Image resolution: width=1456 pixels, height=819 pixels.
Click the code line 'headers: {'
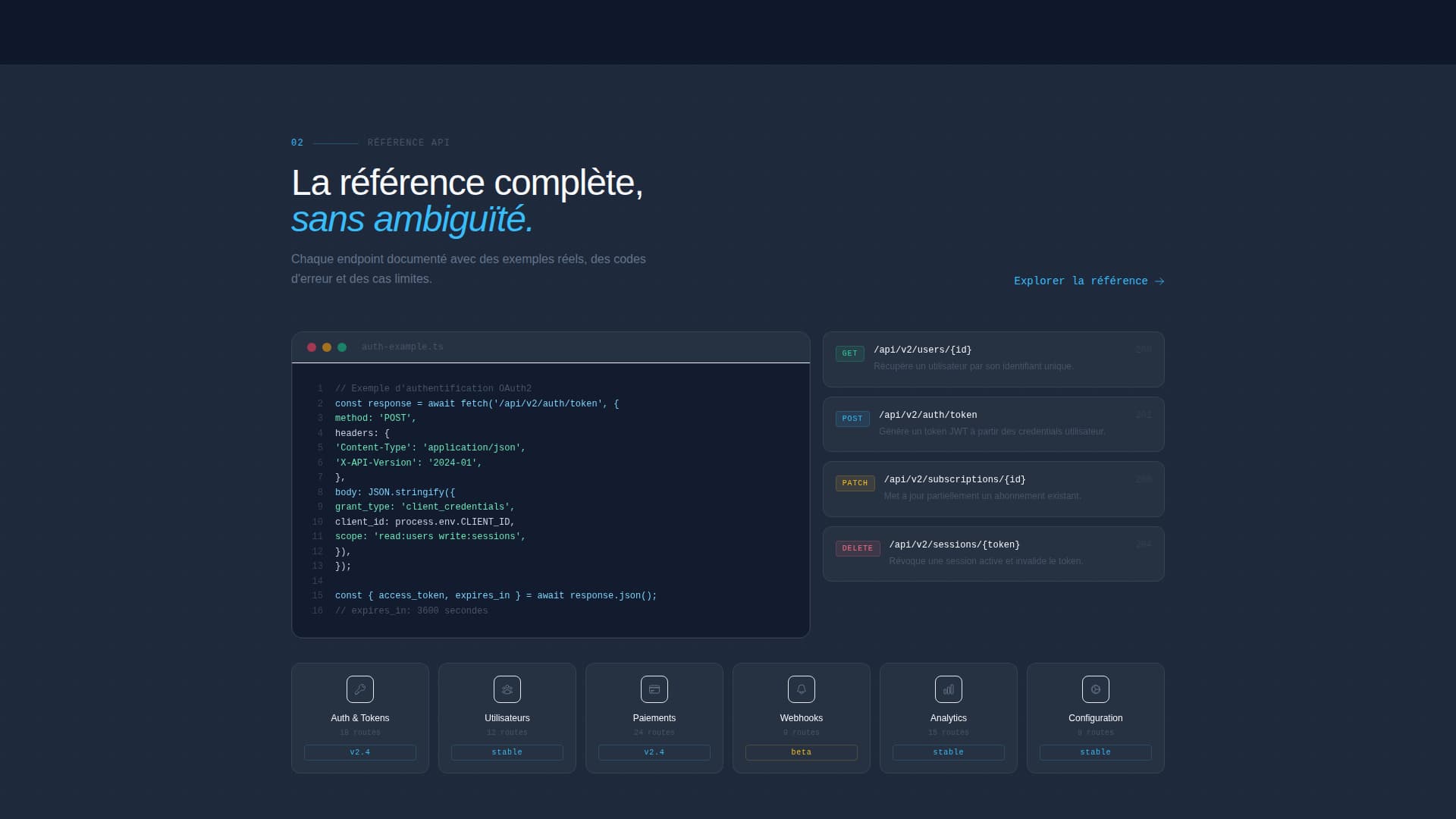[x=362, y=433]
